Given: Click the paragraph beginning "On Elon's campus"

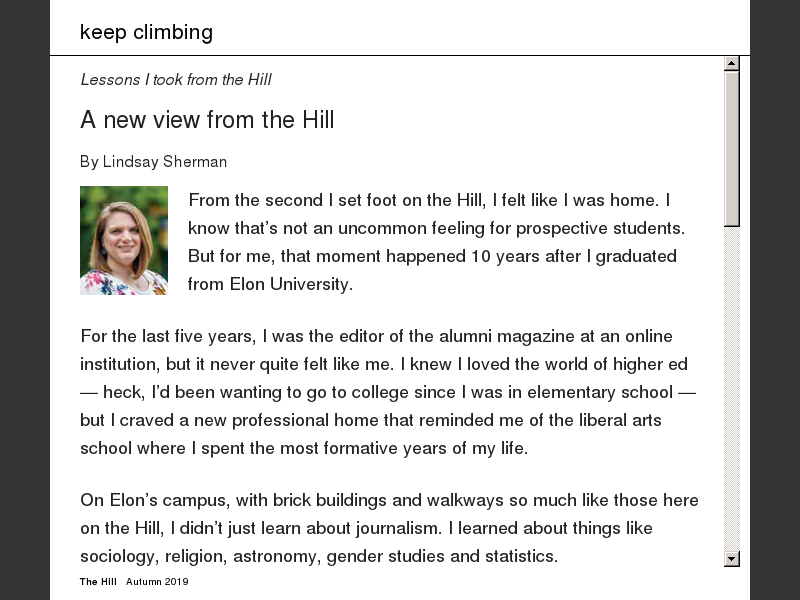Looking at the screenshot, I should point(389,528).
